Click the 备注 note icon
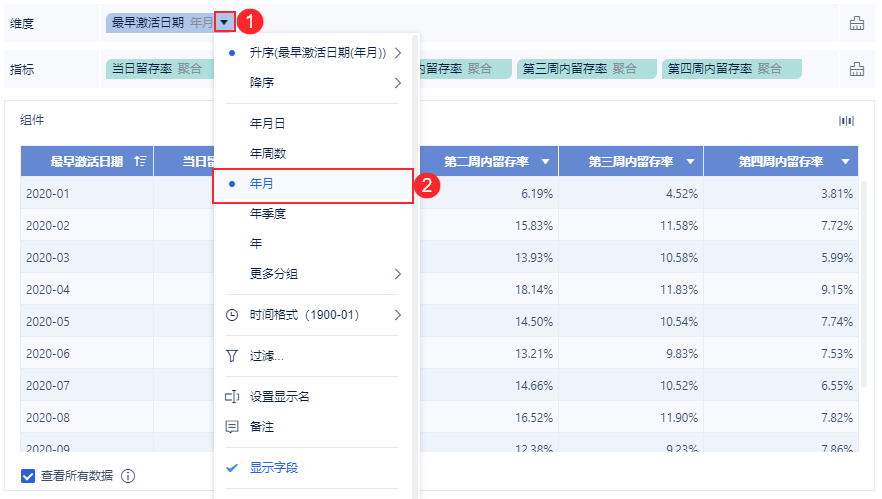882x499 pixels. 232,427
